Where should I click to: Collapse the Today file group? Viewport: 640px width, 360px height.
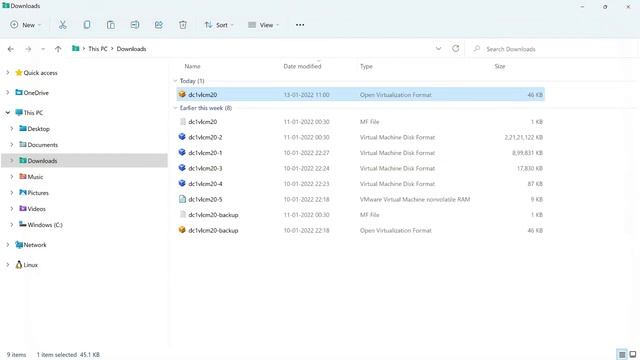click(176, 81)
